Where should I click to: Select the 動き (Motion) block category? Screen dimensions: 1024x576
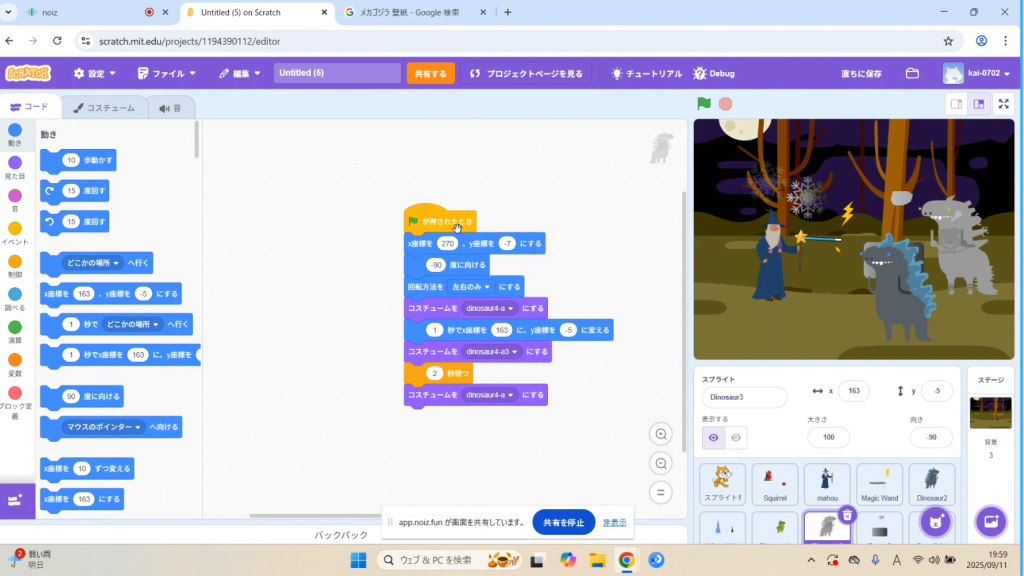point(14,135)
